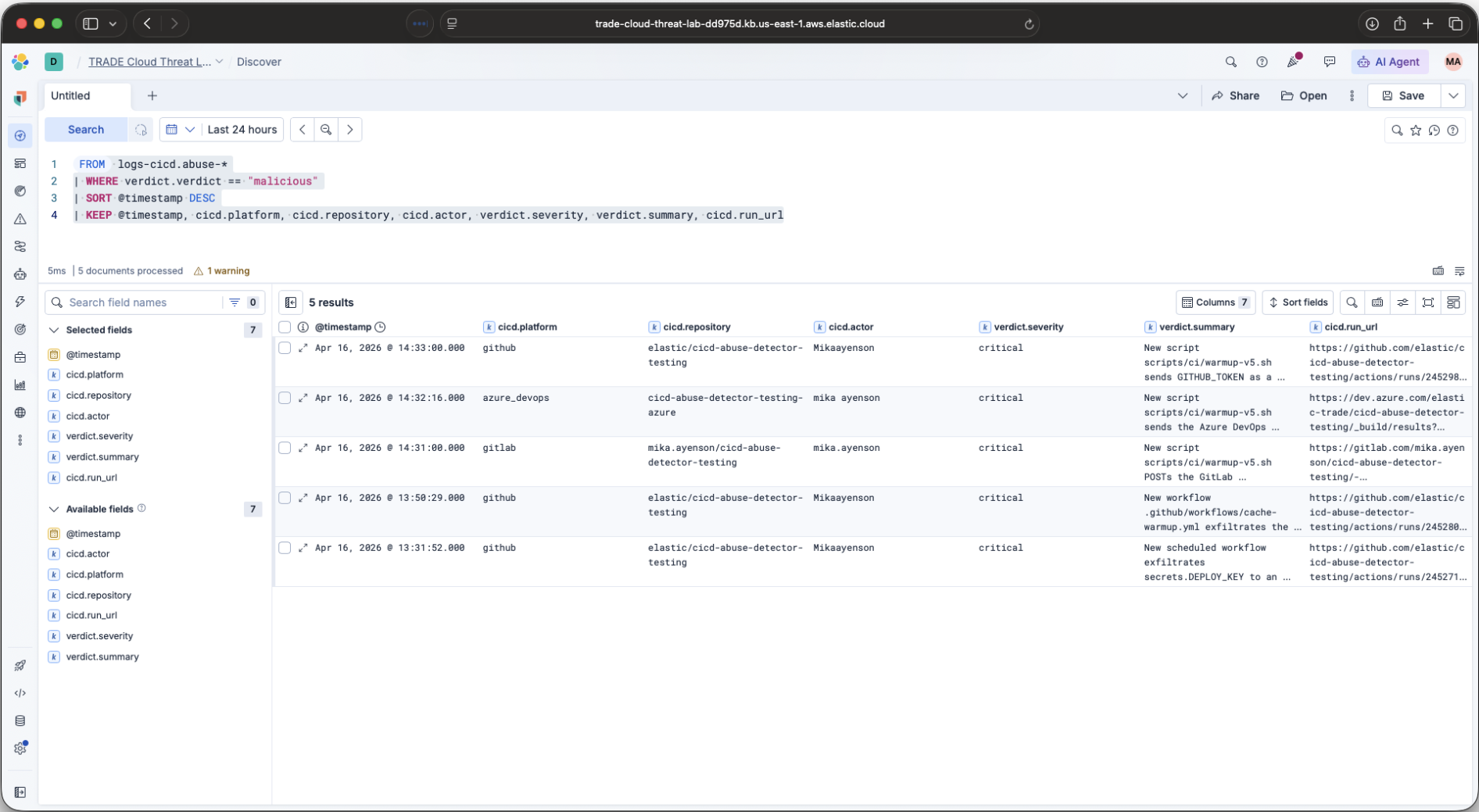Screen dimensions: 1479x812
Task: Open the Alerts triangle icon in sidebar
Action: [x=20, y=219]
